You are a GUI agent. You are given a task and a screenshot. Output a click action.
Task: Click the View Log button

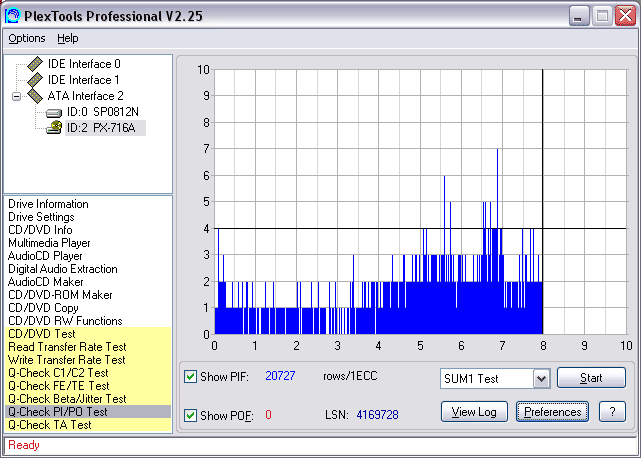click(474, 412)
